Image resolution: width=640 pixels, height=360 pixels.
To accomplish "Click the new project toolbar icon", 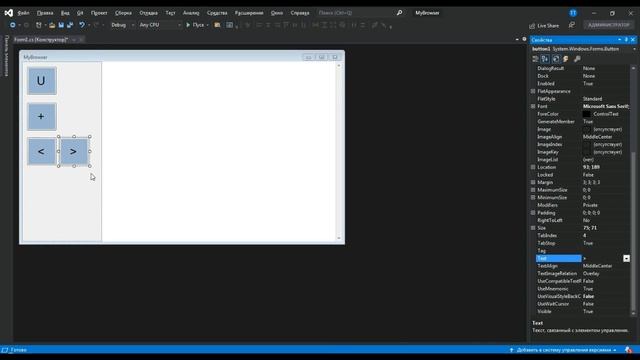I will click(38, 25).
